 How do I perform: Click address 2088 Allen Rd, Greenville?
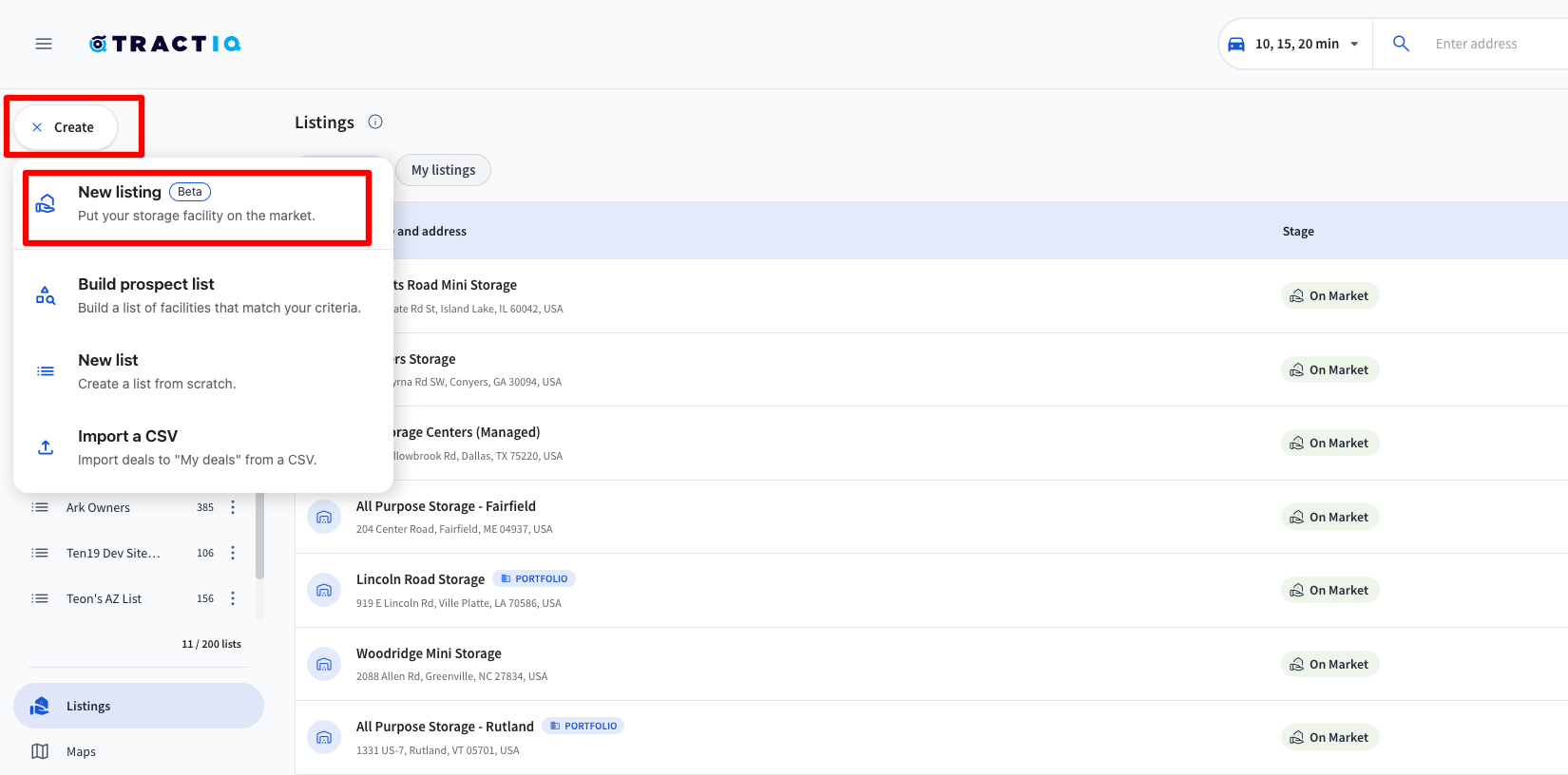coord(452,676)
